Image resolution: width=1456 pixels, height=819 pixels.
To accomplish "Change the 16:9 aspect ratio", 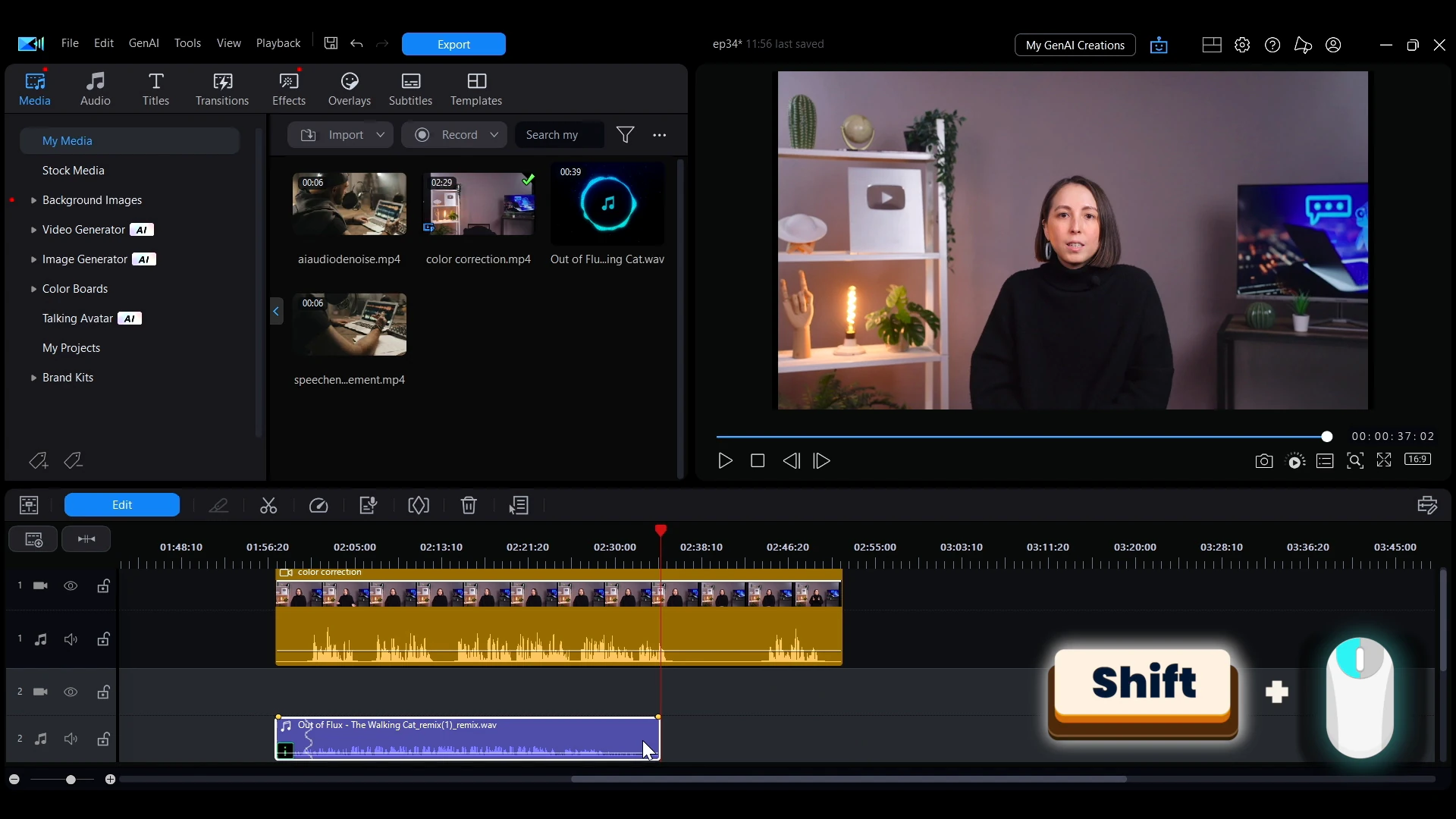I will click(x=1417, y=460).
